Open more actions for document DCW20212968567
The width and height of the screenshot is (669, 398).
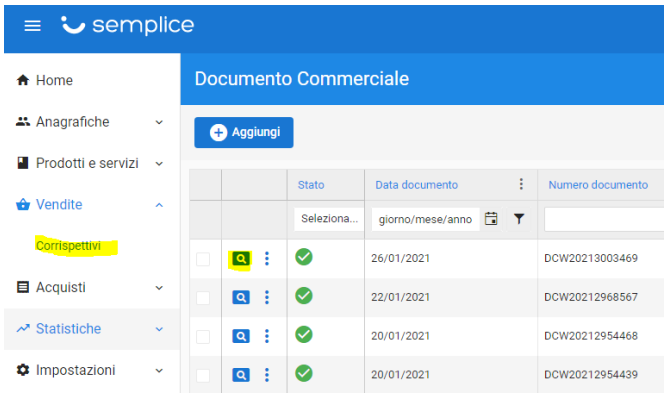(267, 297)
